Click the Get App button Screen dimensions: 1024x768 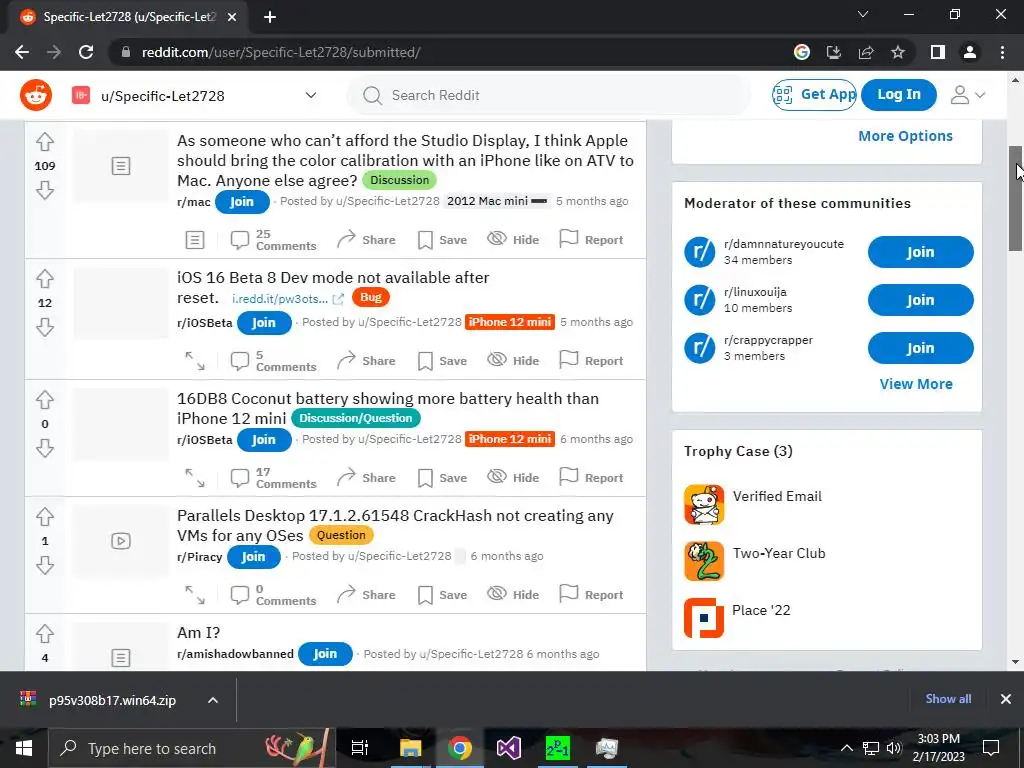pos(814,95)
